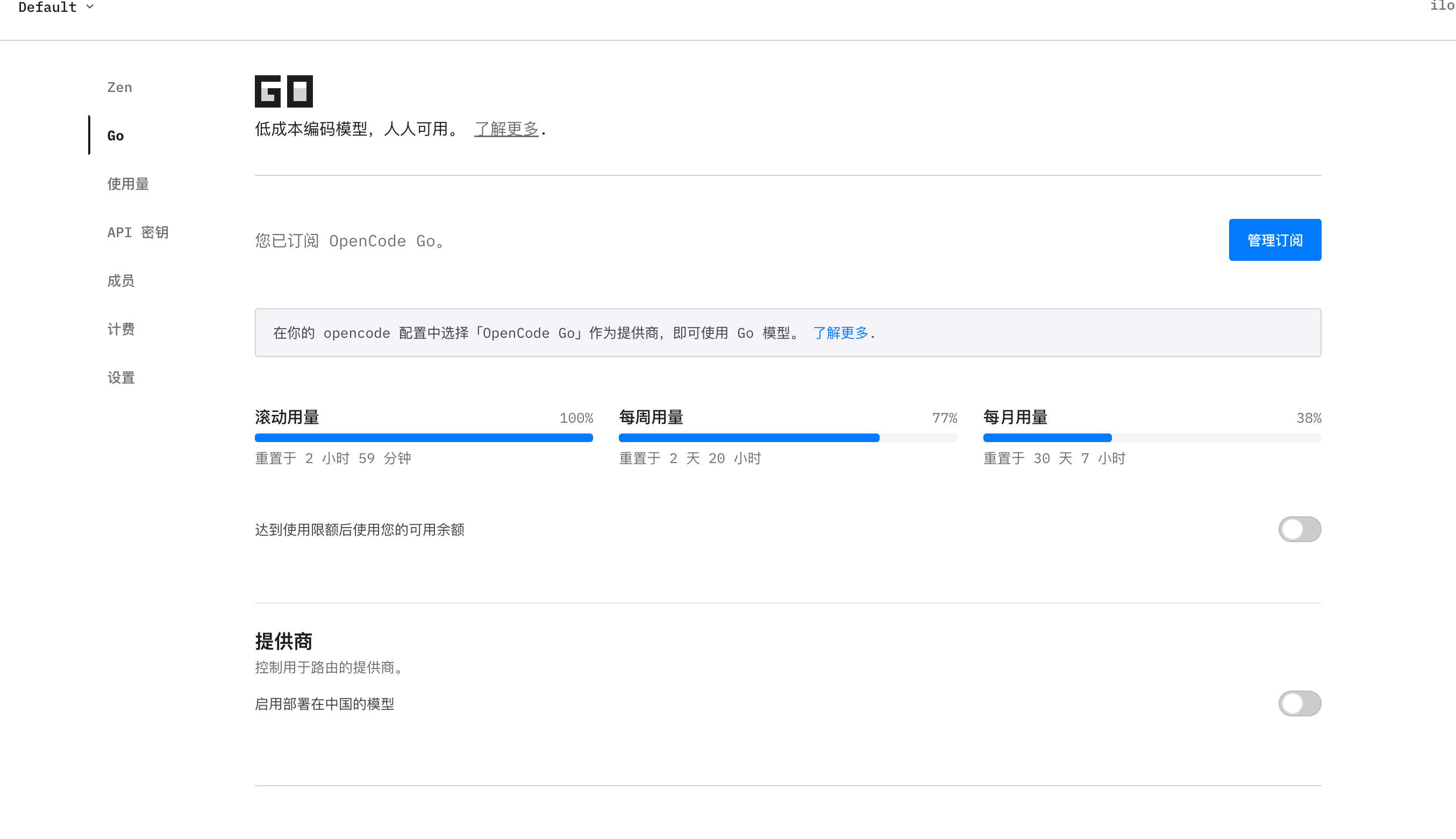Image resolution: width=1456 pixels, height=839 pixels.
Task: Click 低成本编码模型，人人可用。 tagline text
Action: click(x=357, y=129)
